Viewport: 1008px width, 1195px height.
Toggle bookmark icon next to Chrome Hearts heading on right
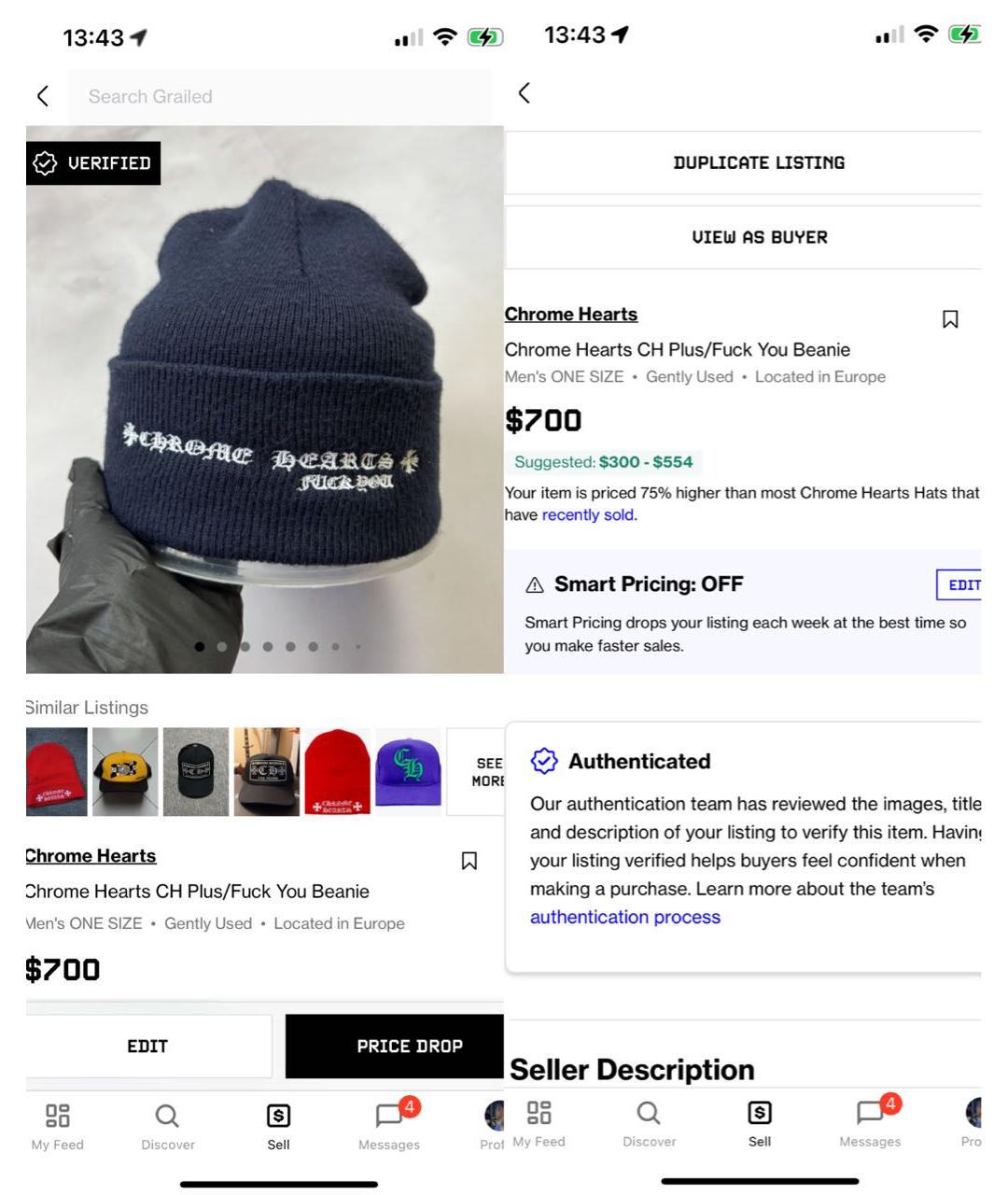pos(950,319)
